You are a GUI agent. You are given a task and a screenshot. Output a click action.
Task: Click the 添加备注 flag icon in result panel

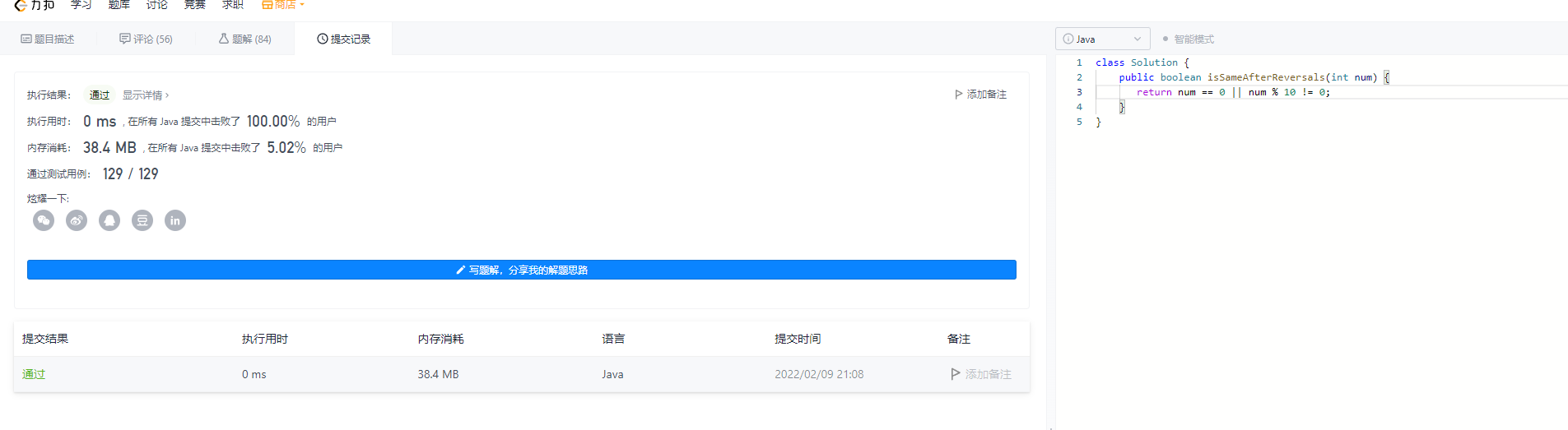point(959,95)
